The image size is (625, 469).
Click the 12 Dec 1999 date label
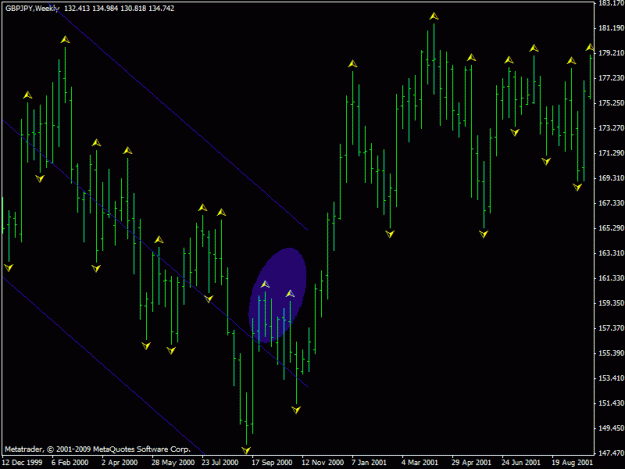22,463
